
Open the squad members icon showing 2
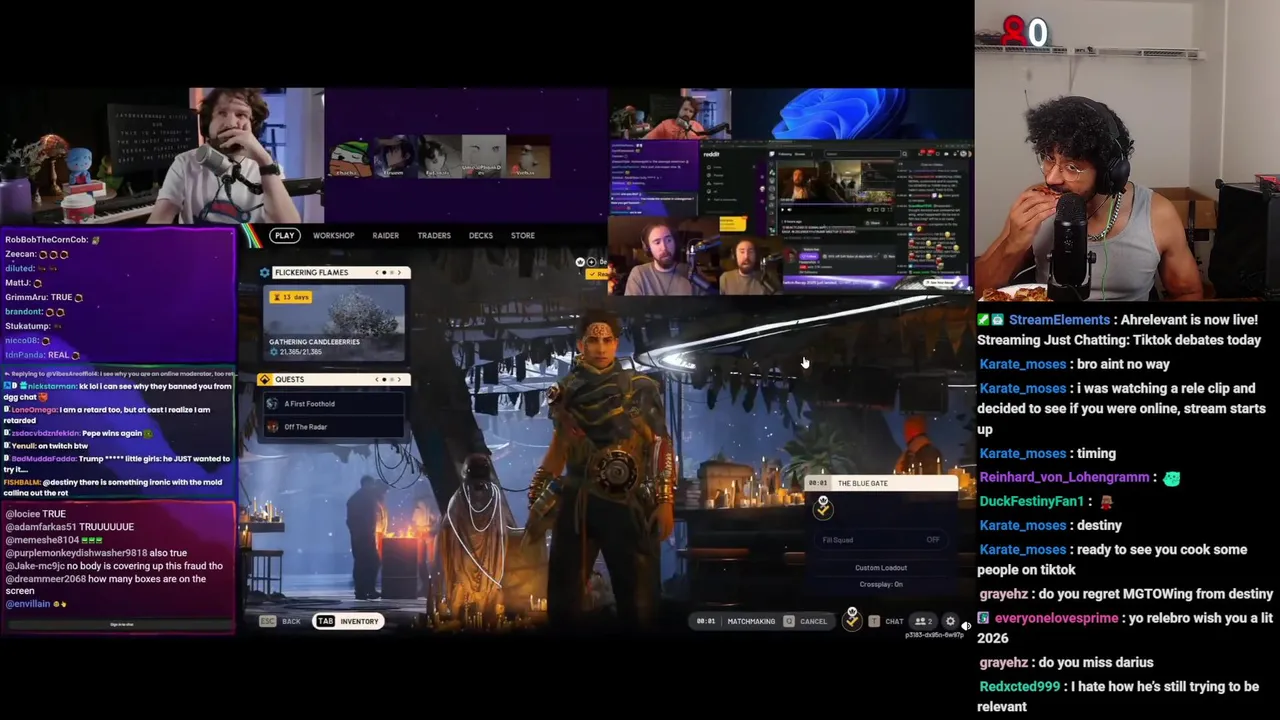coord(923,621)
